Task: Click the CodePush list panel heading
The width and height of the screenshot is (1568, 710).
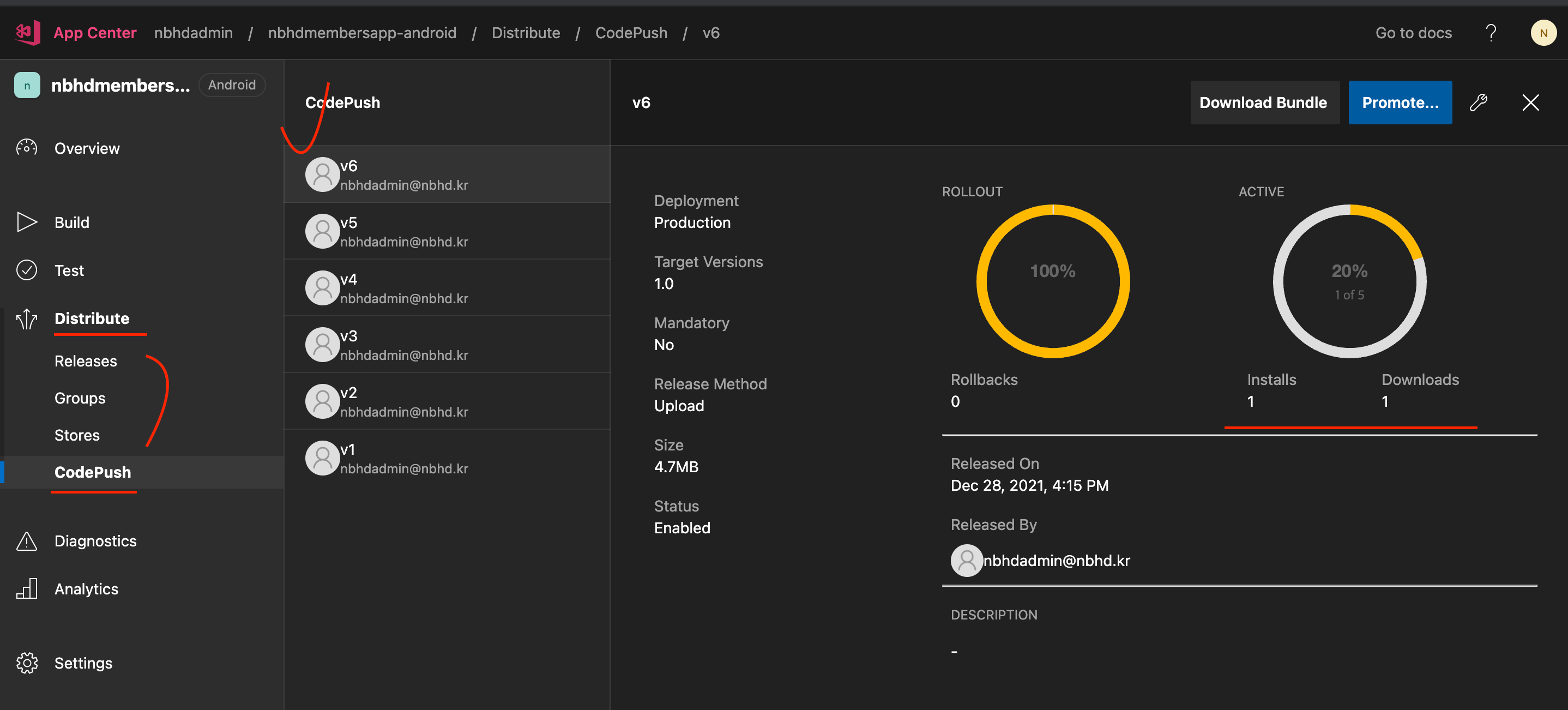Action: coord(343,103)
